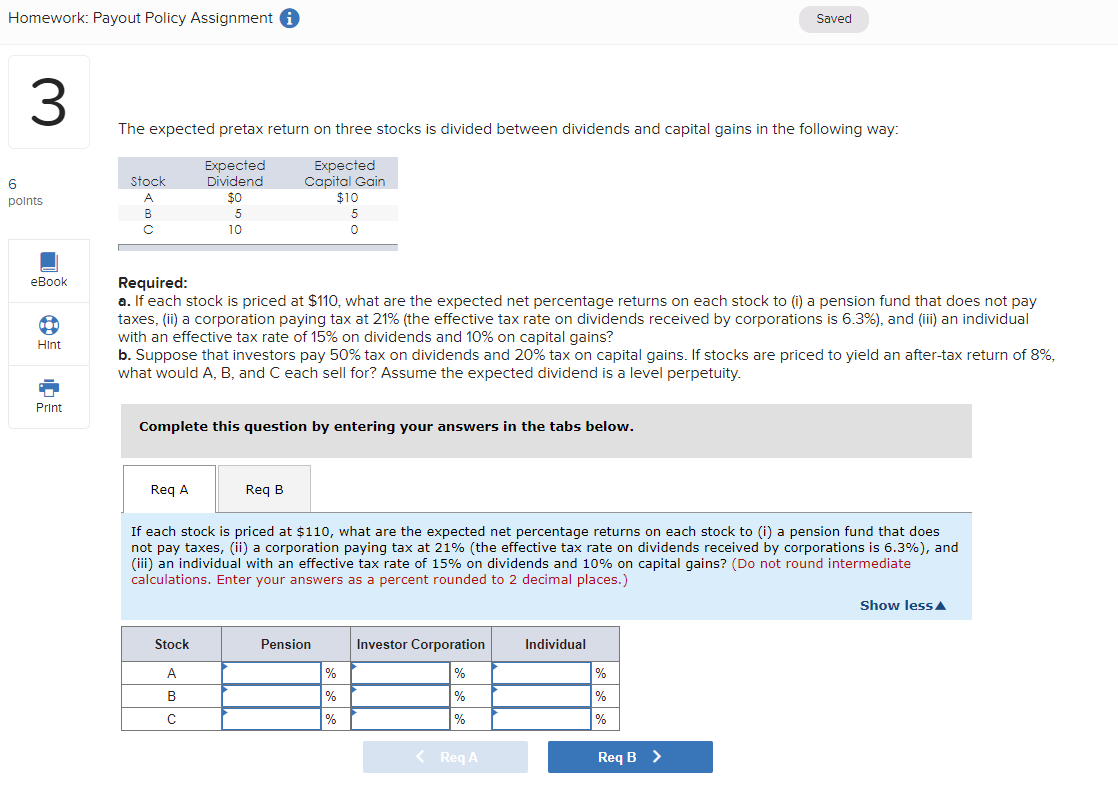Advance to Req B with the blue button
The height and width of the screenshot is (800, 1118).
pyautogui.click(x=630, y=757)
